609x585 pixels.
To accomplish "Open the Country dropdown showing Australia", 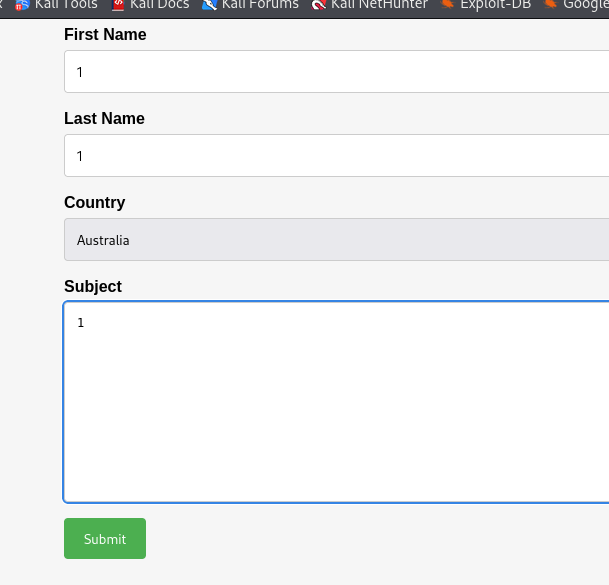I will point(336,240).
